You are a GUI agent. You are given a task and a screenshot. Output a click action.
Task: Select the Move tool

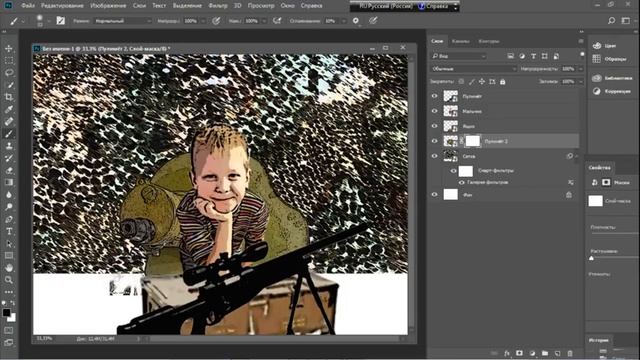[x=9, y=49]
